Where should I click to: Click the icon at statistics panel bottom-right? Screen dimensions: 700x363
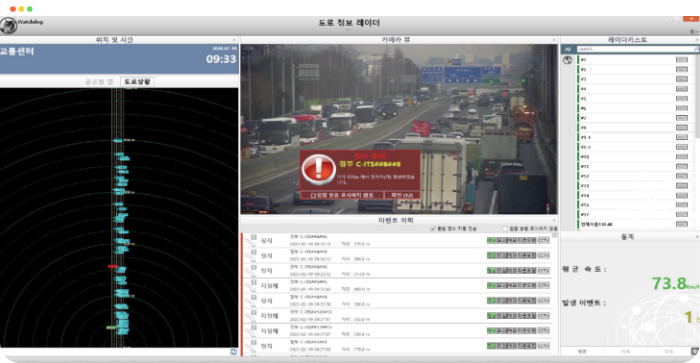[x=695, y=351]
